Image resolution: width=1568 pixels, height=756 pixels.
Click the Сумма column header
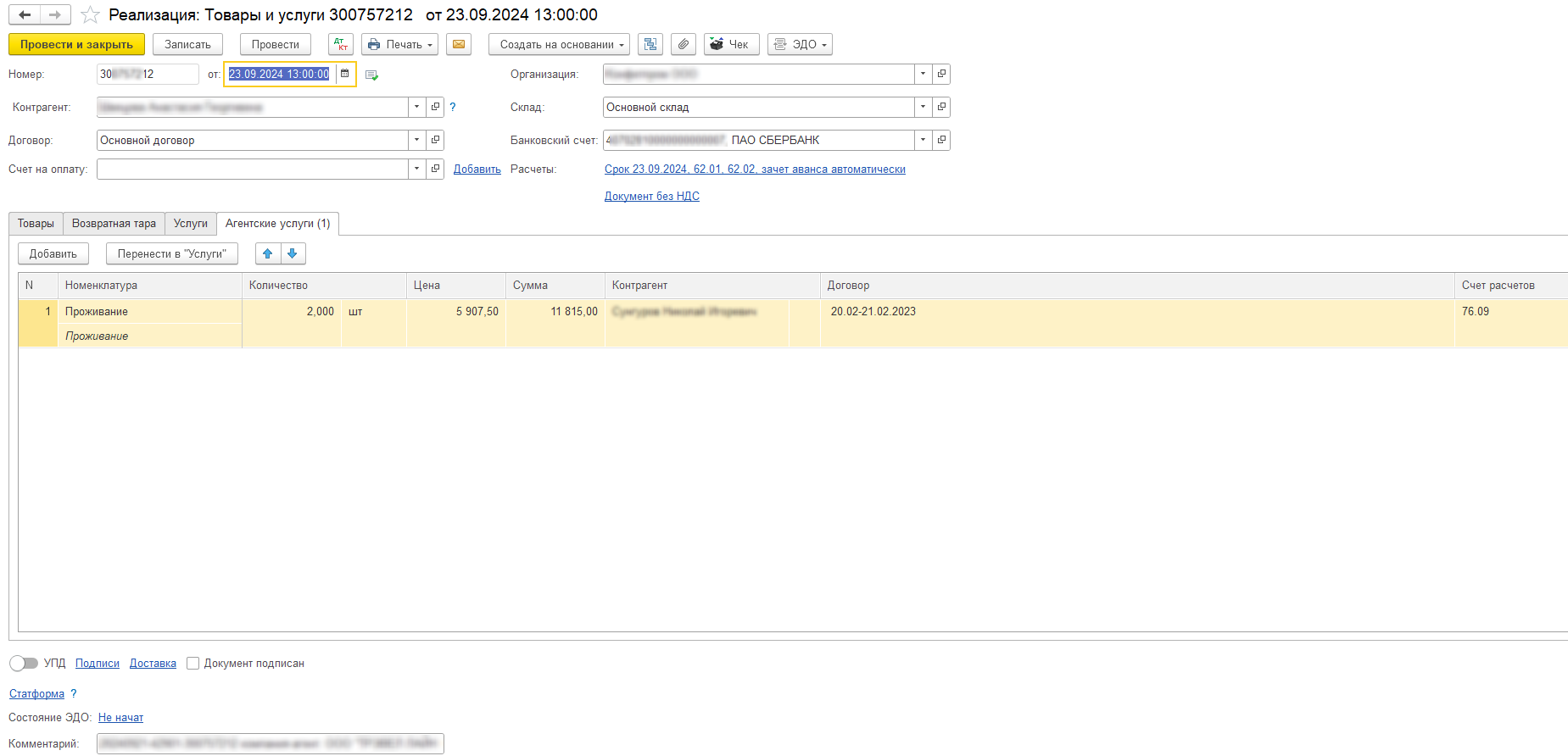[x=555, y=285]
